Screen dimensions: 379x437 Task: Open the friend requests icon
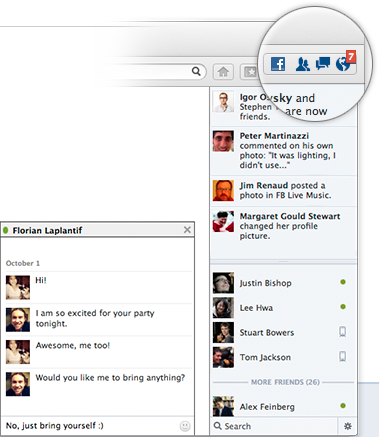coord(302,64)
